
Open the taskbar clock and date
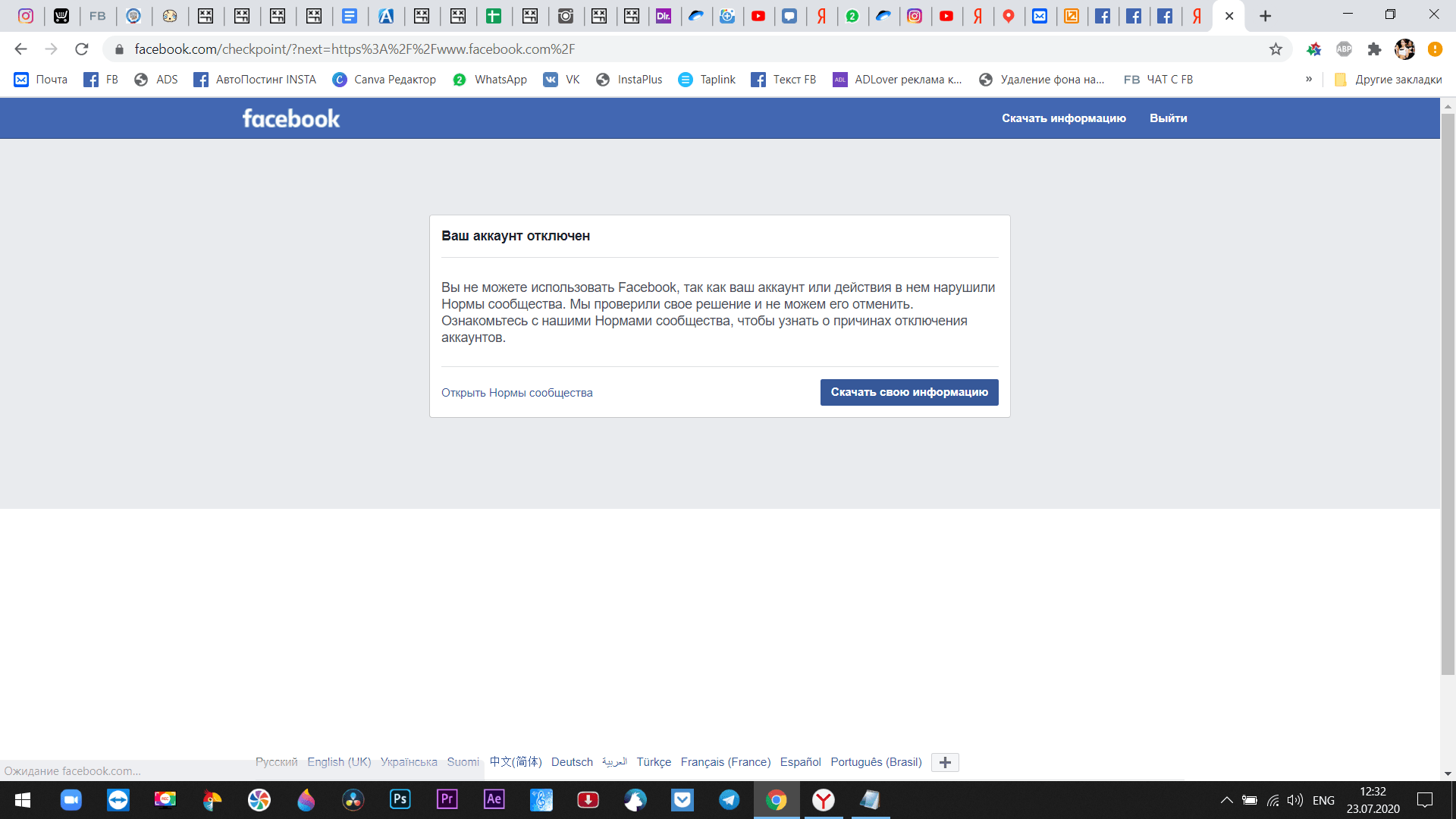(1373, 800)
